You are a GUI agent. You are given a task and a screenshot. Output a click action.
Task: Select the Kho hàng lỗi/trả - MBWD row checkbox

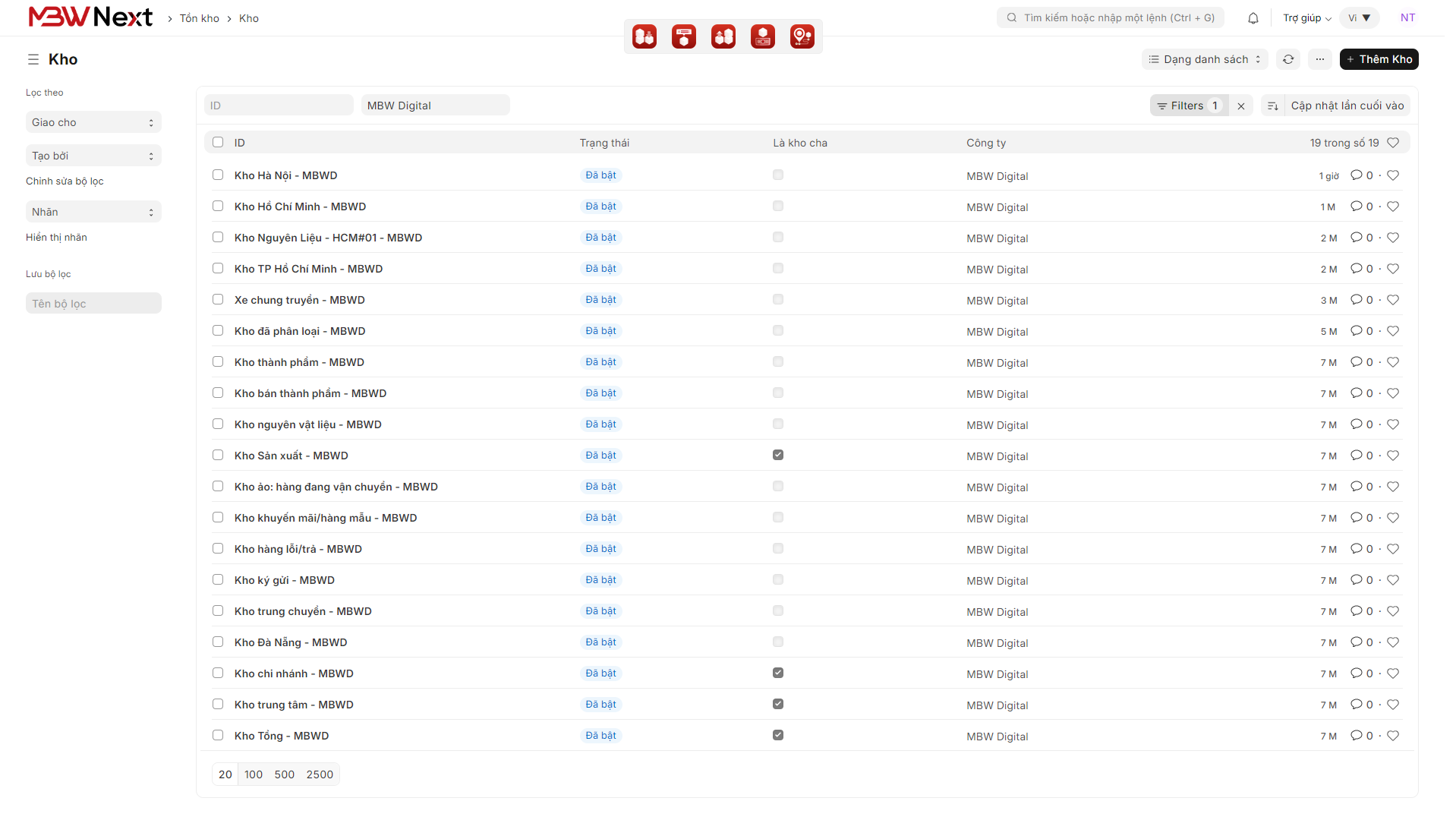pos(218,548)
